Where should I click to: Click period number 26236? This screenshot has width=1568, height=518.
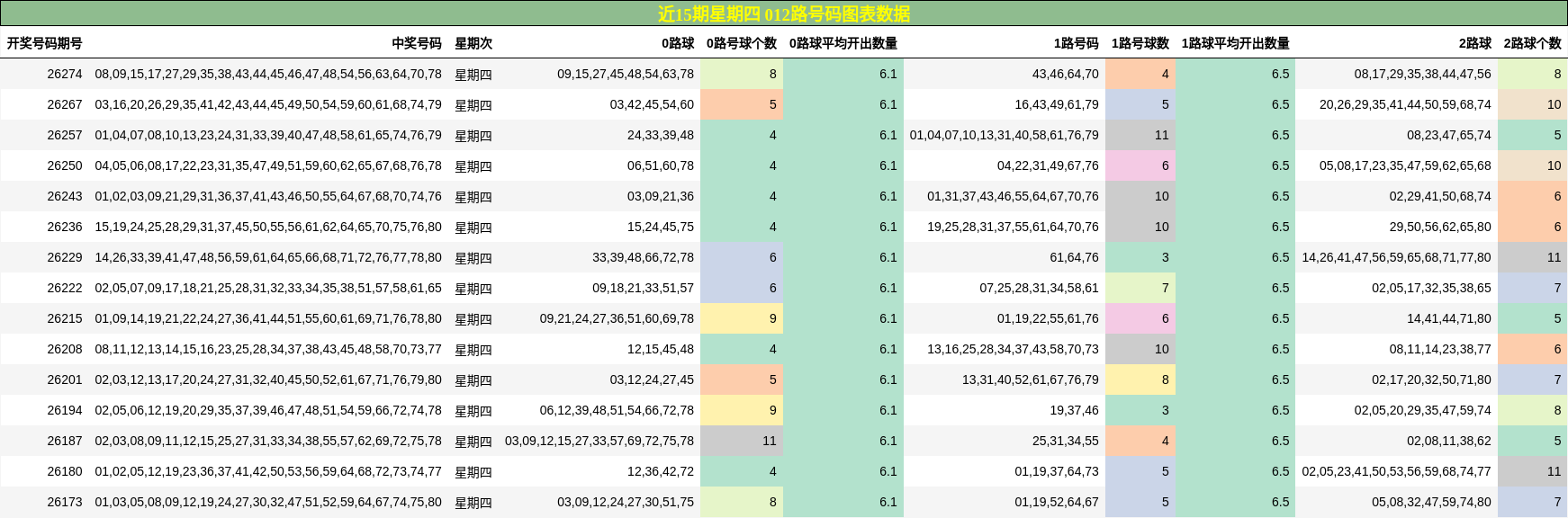coord(65,227)
